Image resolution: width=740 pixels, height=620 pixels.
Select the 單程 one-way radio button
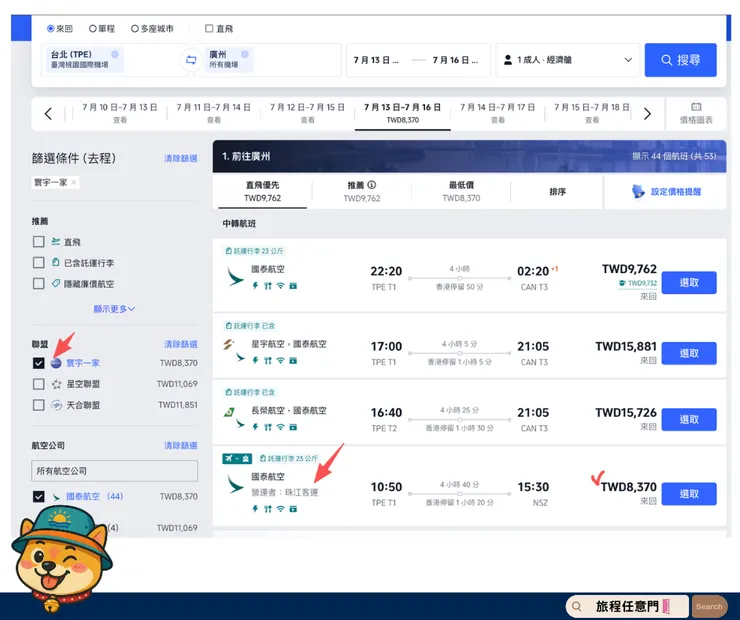pos(92,29)
